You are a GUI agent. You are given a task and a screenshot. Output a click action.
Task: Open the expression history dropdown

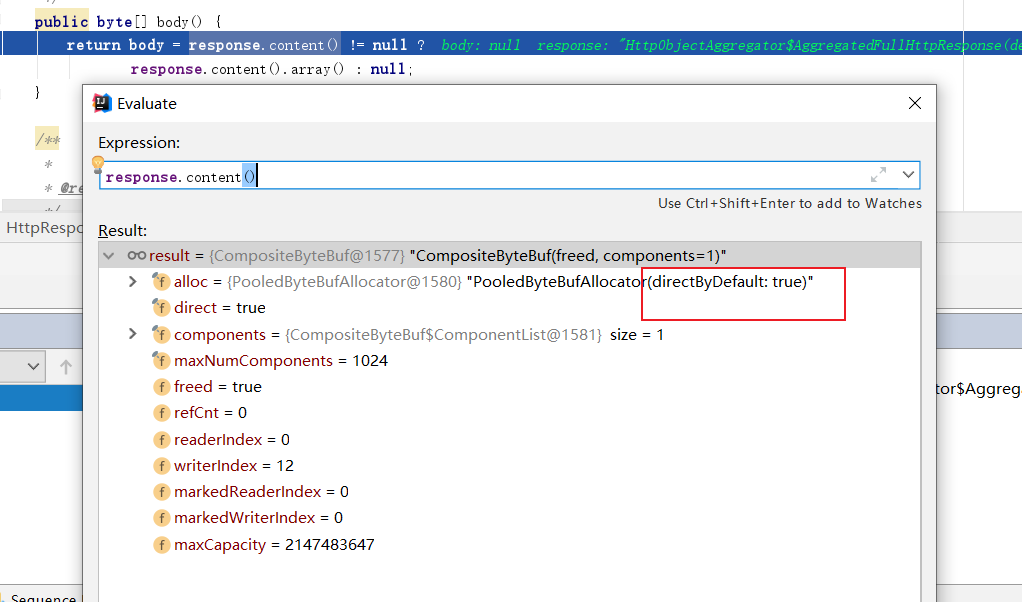[x=908, y=175]
